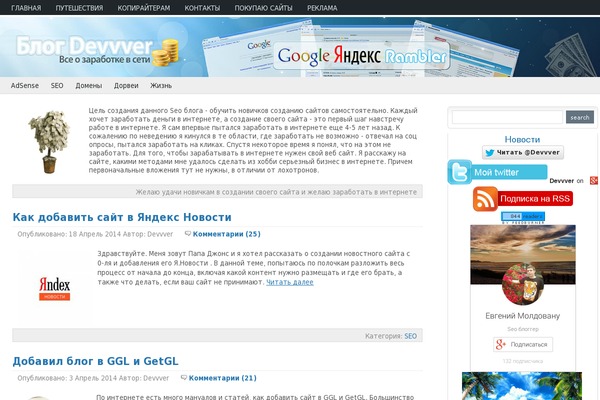Screen dimensions: 600x400
Task: Click text Опубликовано: 3 Апрель 2014
Action: [67, 378]
